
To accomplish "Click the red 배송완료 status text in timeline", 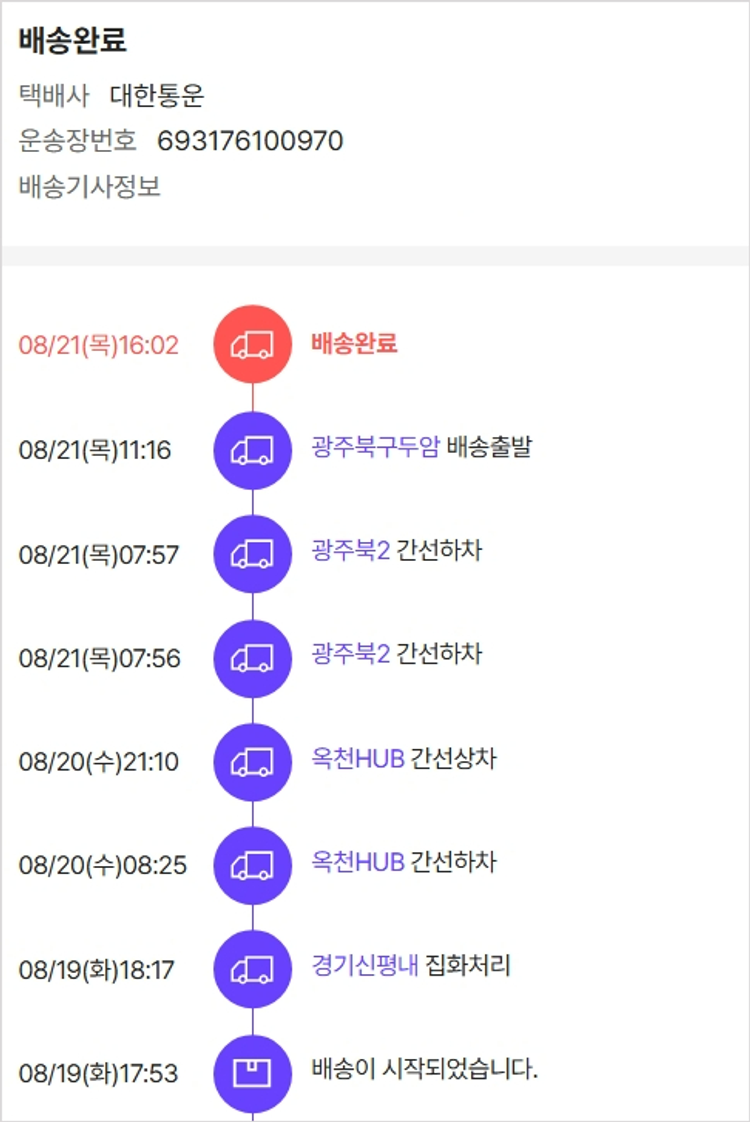I will 354,343.
